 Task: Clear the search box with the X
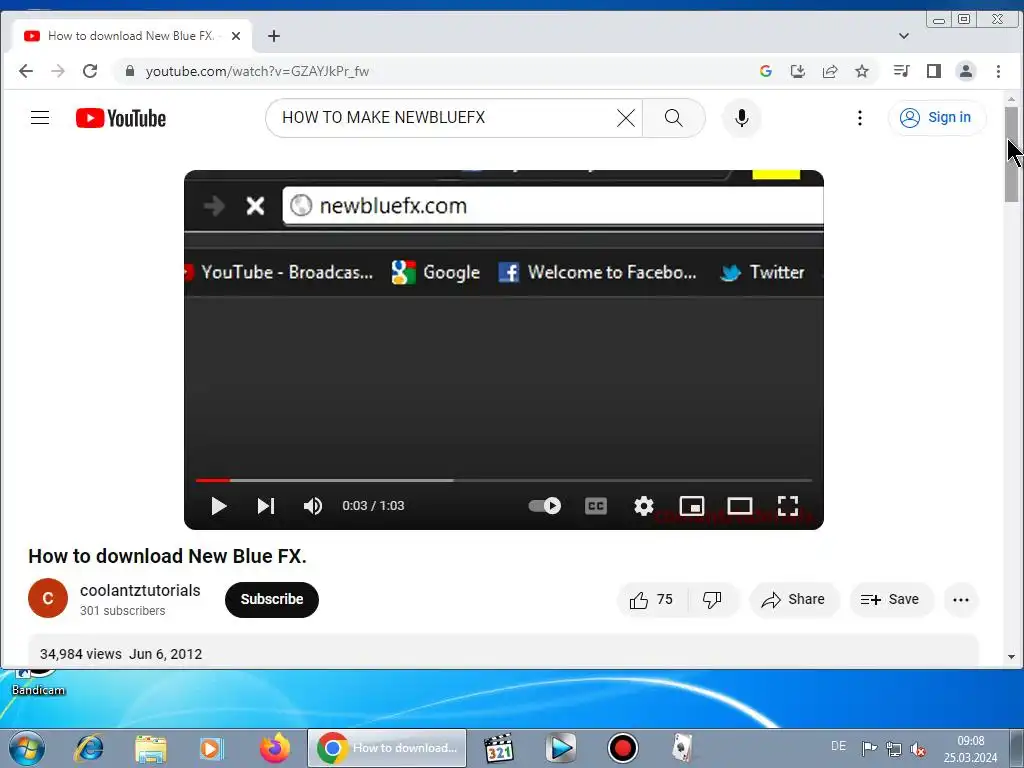626,118
